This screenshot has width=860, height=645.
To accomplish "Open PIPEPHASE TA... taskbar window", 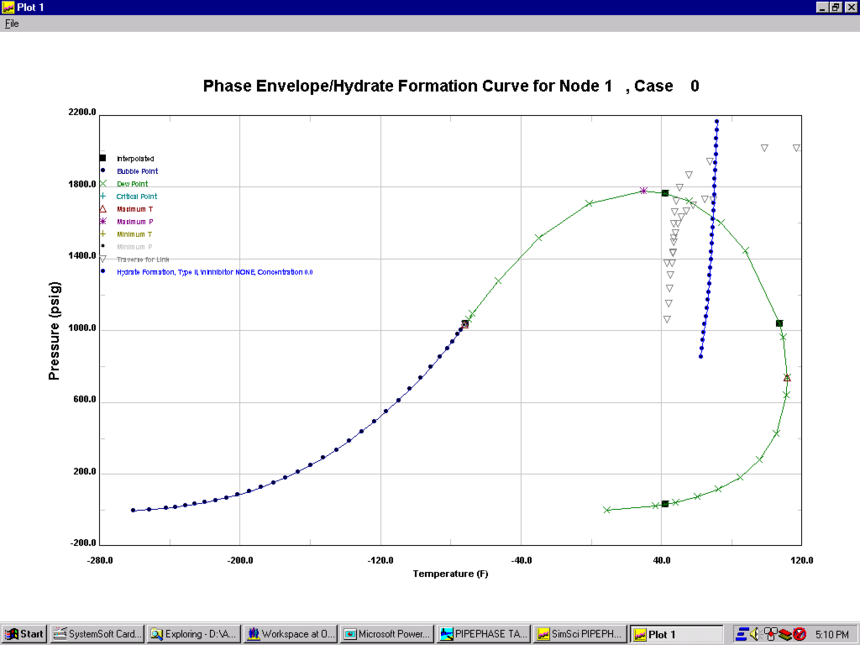I will click(x=483, y=634).
